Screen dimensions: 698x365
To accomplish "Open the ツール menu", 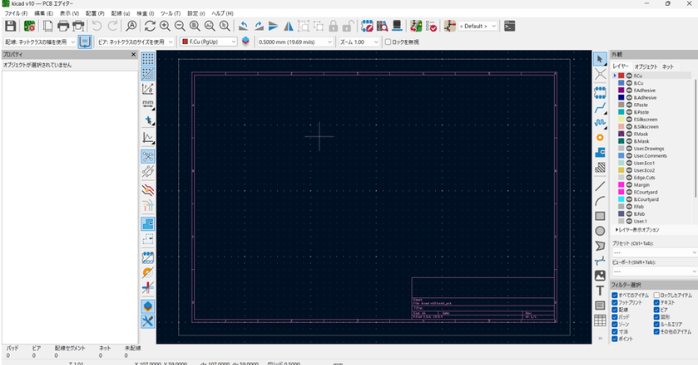I will point(170,13).
